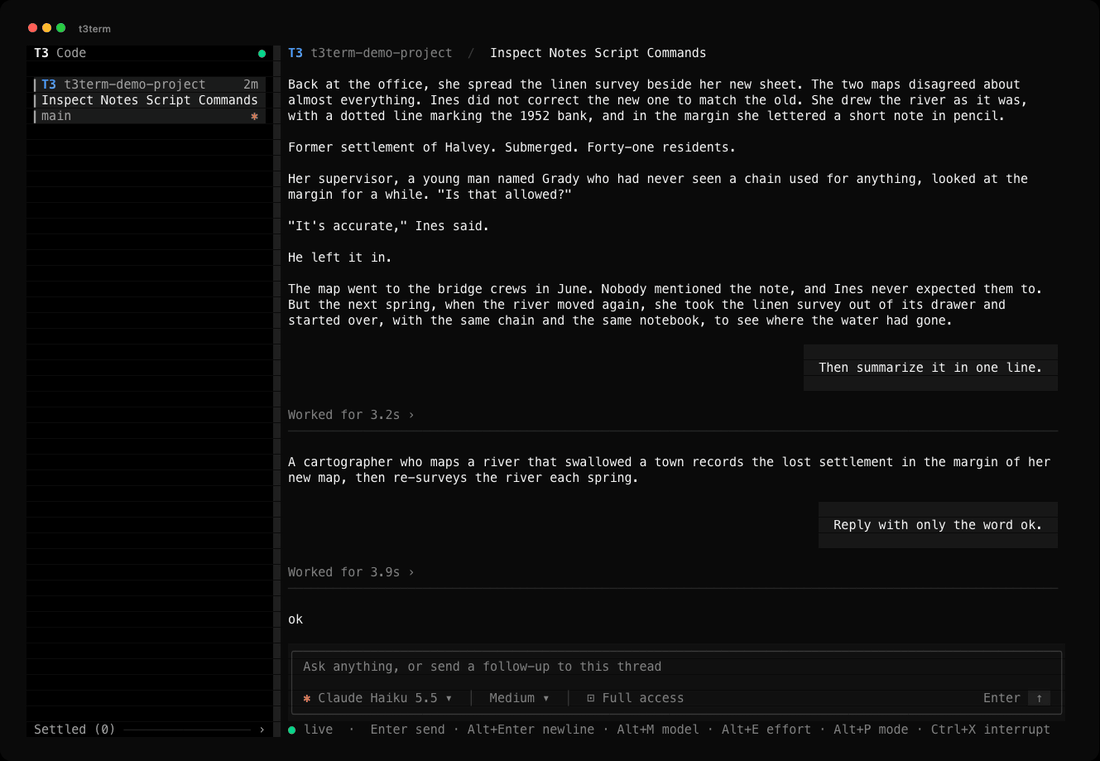Click the green status dot beside T3 Code
Image resolution: width=1100 pixels, height=761 pixels.
(x=262, y=53)
